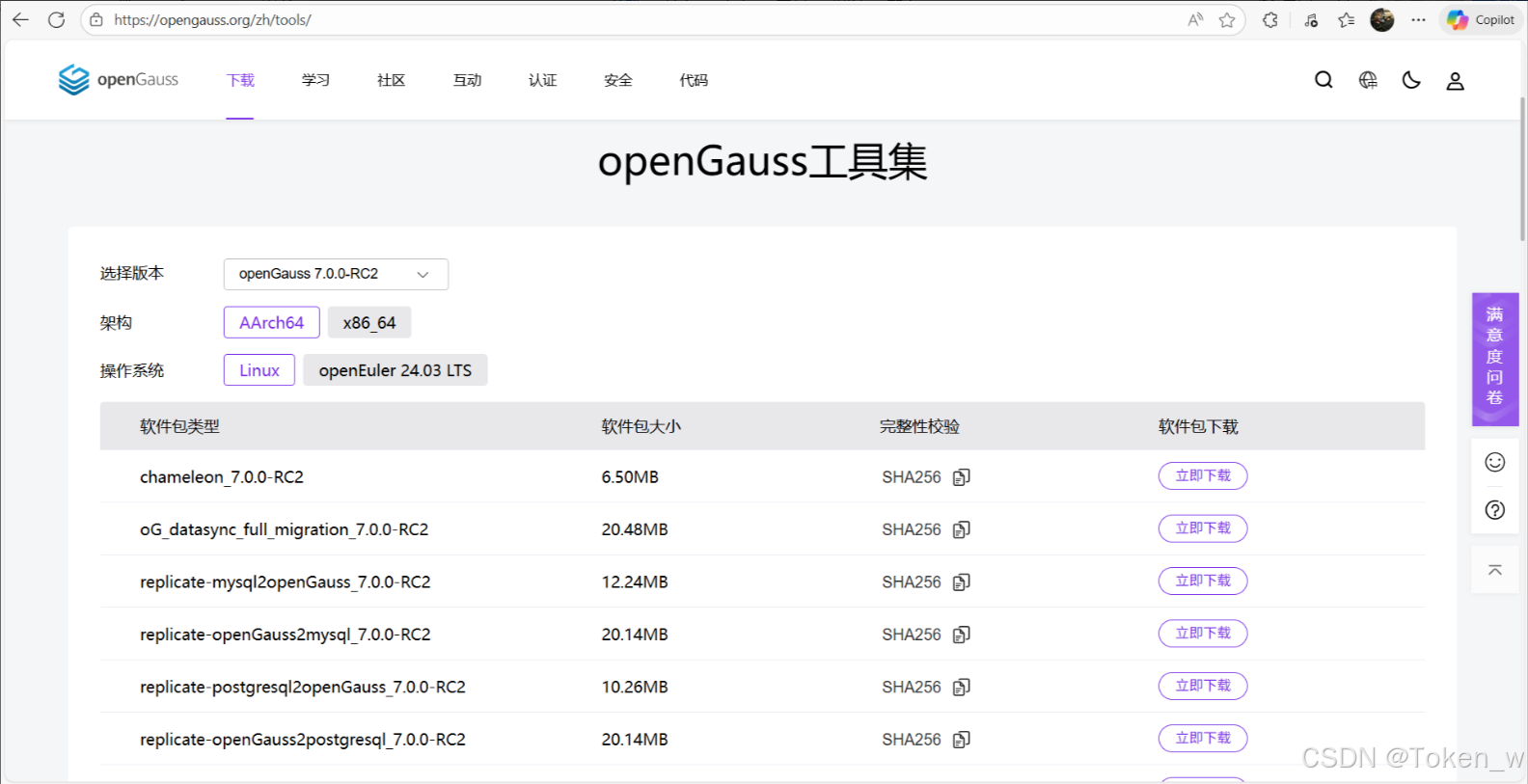Download replicate-openGauss2postgresql_7.0.0-RC2 with 立即下载
1528x784 pixels.
tap(1203, 739)
